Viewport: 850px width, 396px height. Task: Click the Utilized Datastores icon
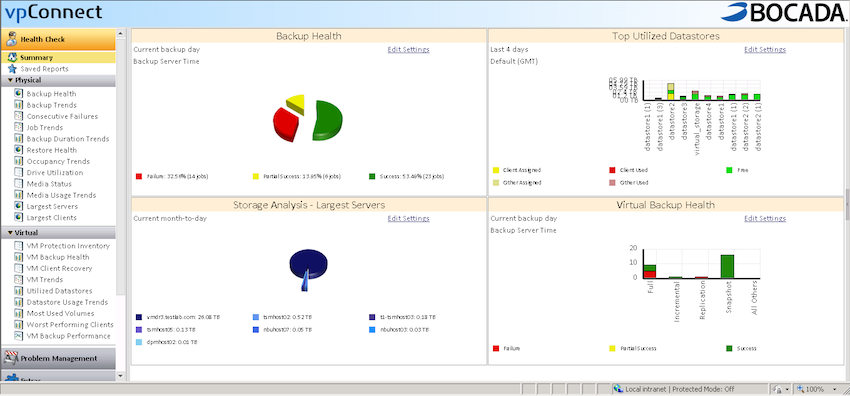[18, 291]
